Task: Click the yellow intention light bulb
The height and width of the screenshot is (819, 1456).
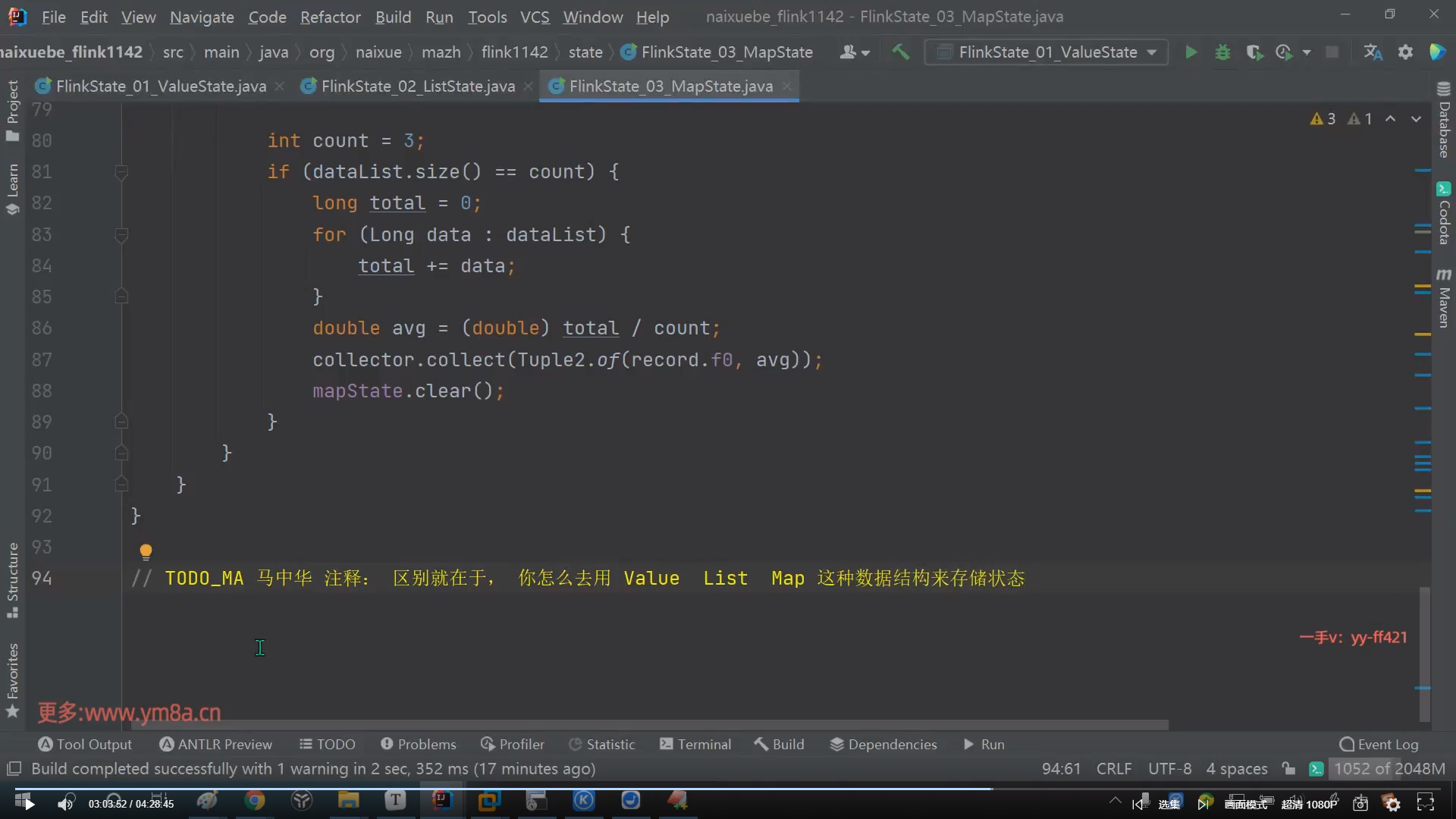Action: pos(146,551)
